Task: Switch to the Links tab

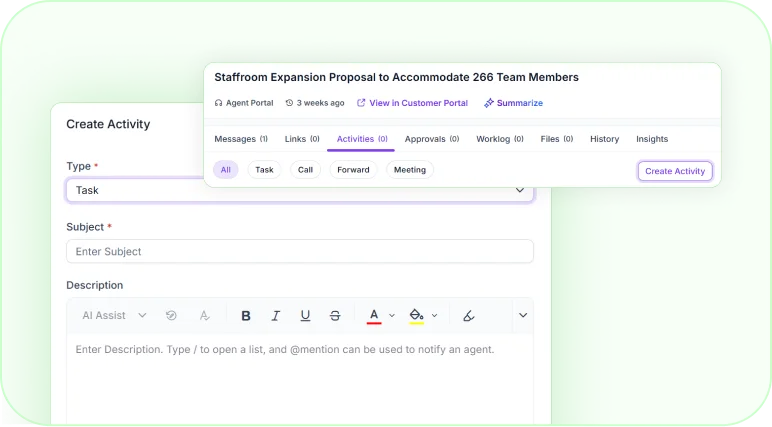Action: [302, 139]
